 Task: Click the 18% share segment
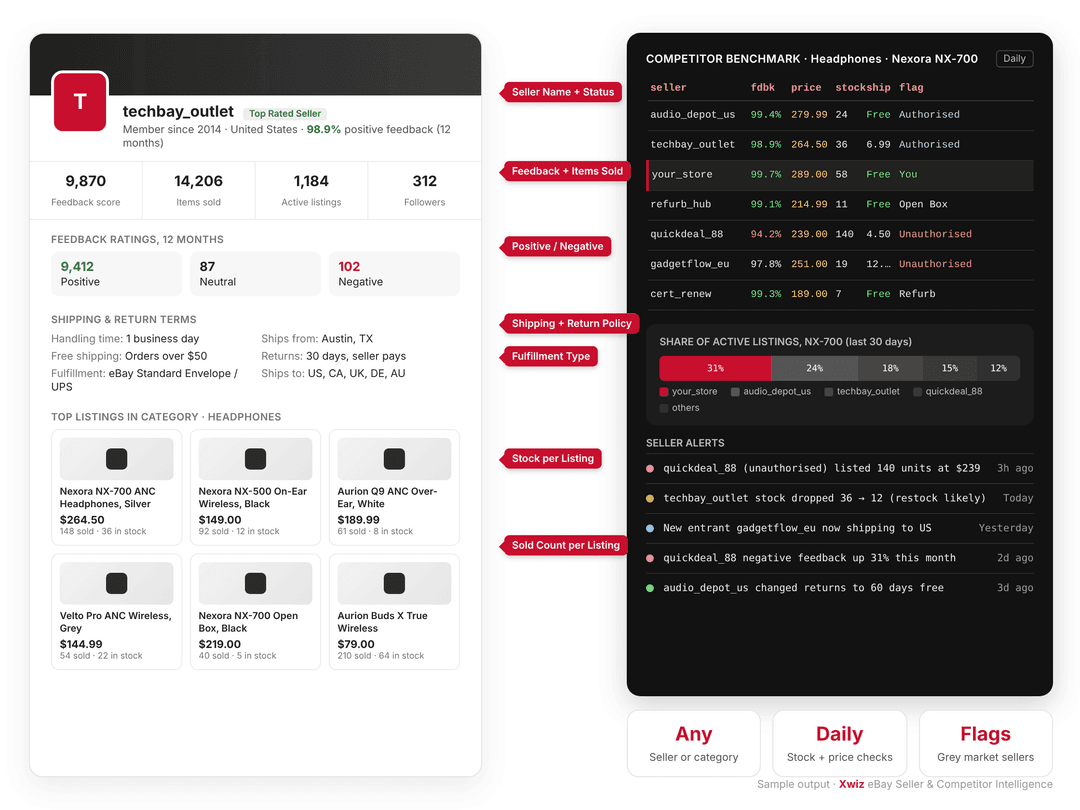pos(890,368)
